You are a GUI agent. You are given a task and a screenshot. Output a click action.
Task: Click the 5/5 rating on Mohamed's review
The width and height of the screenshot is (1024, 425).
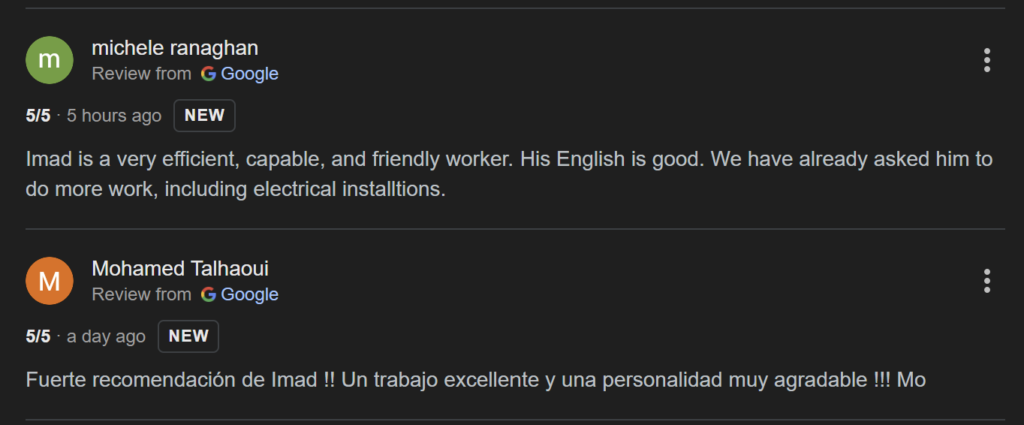38,337
